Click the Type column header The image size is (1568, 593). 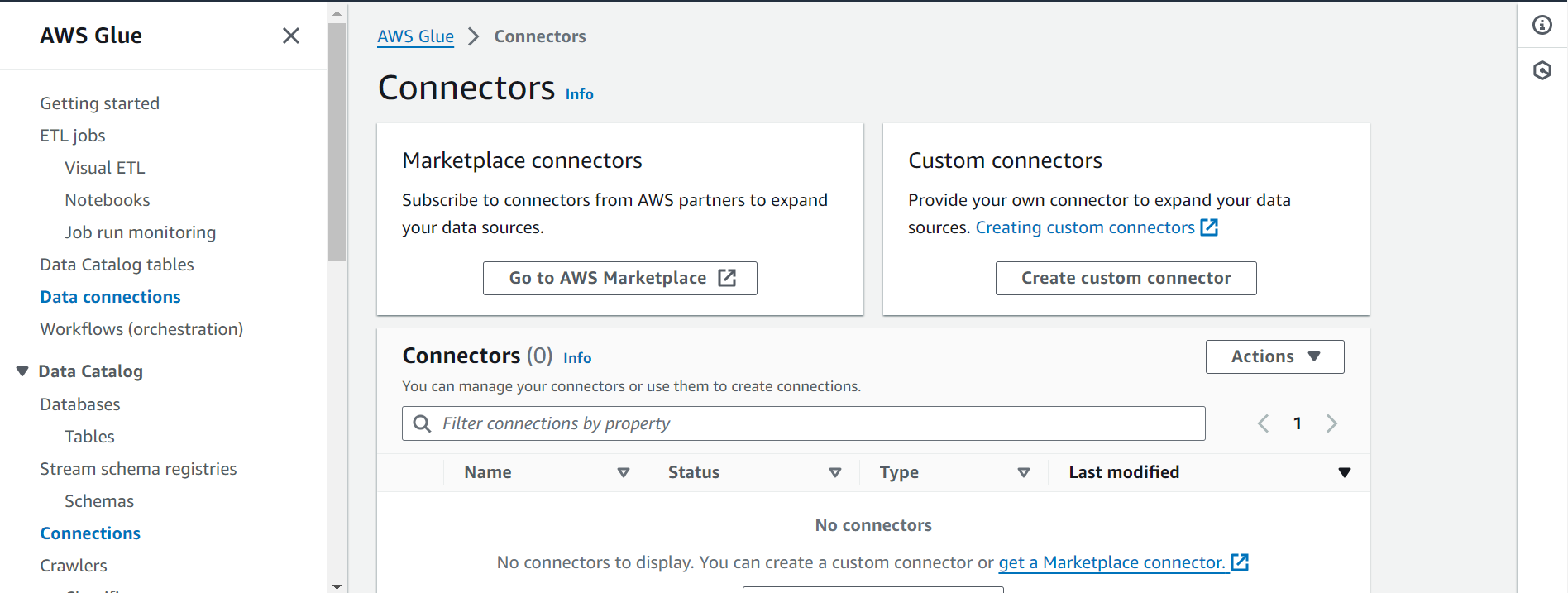pos(899,472)
